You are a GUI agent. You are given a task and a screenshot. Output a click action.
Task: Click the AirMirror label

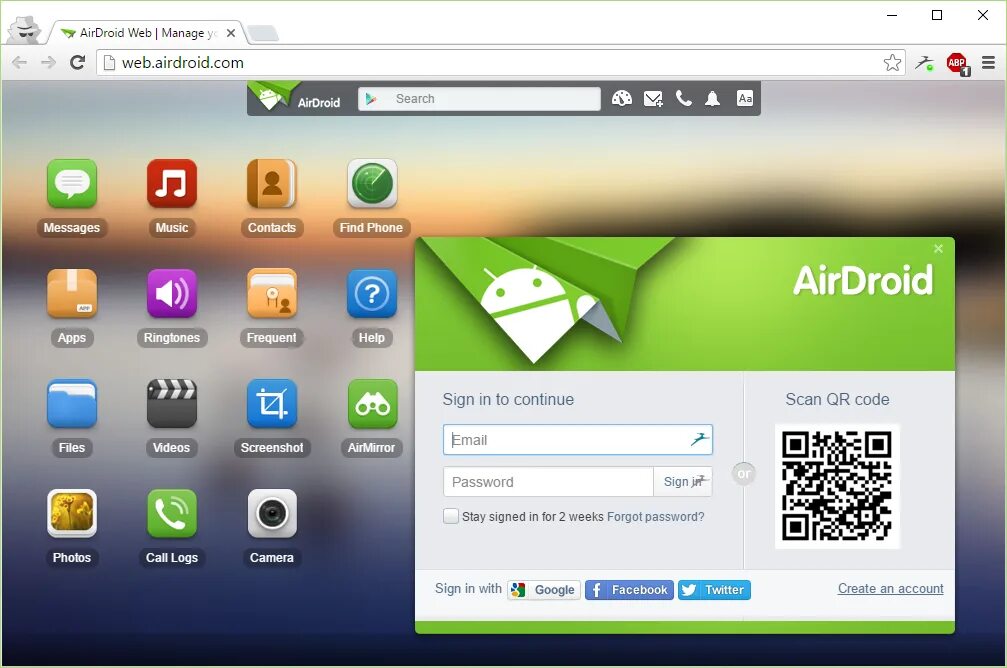coord(371,448)
